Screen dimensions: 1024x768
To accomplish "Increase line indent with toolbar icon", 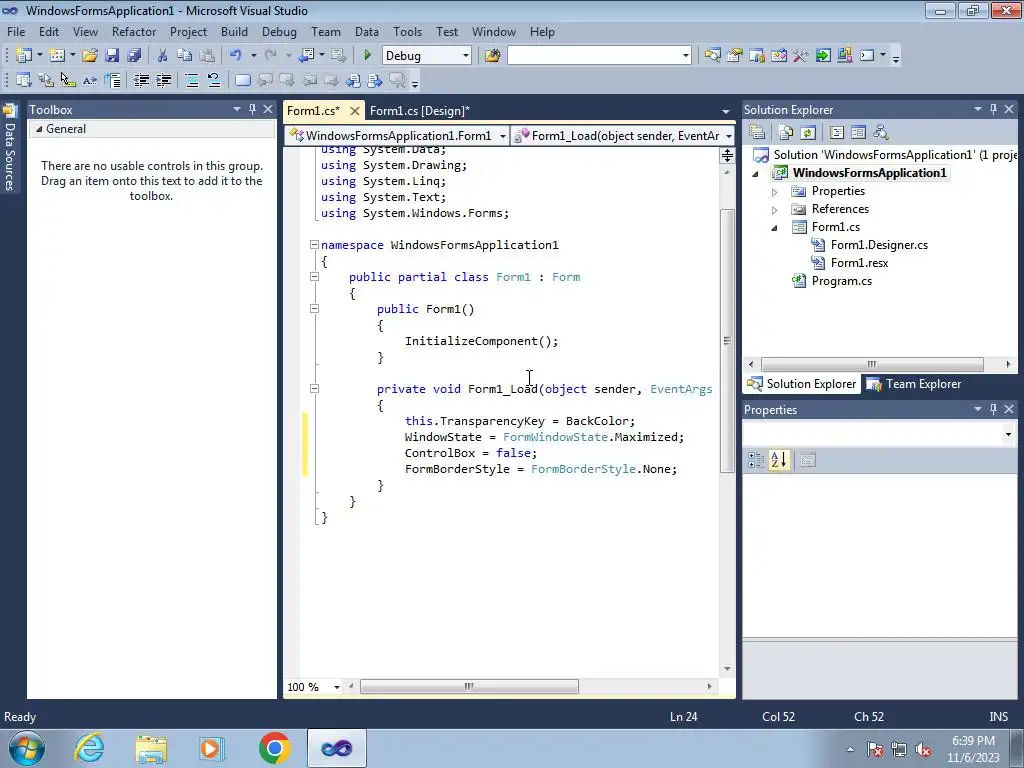I will (163, 80).
